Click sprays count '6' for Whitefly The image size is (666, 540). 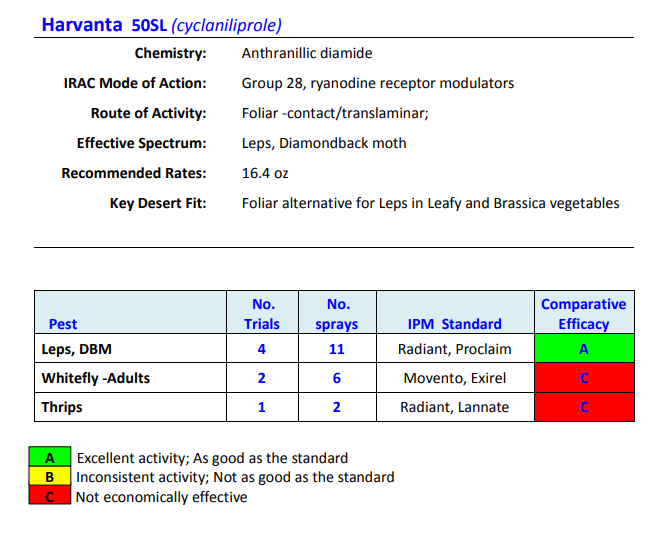click(337, 378)
